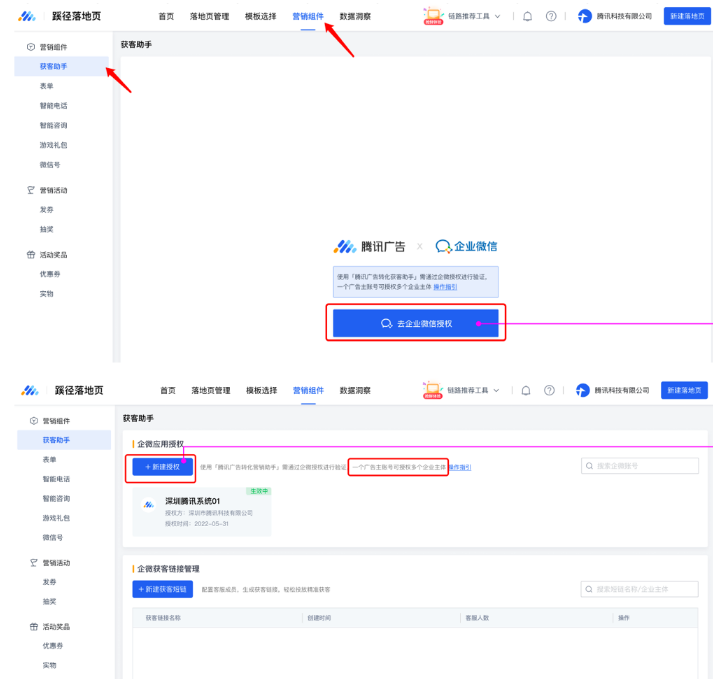The height and width of the screenshot is (679, 713).
Task: Select 智能电话 in the lower sidebar
Action: click(57, 479)
